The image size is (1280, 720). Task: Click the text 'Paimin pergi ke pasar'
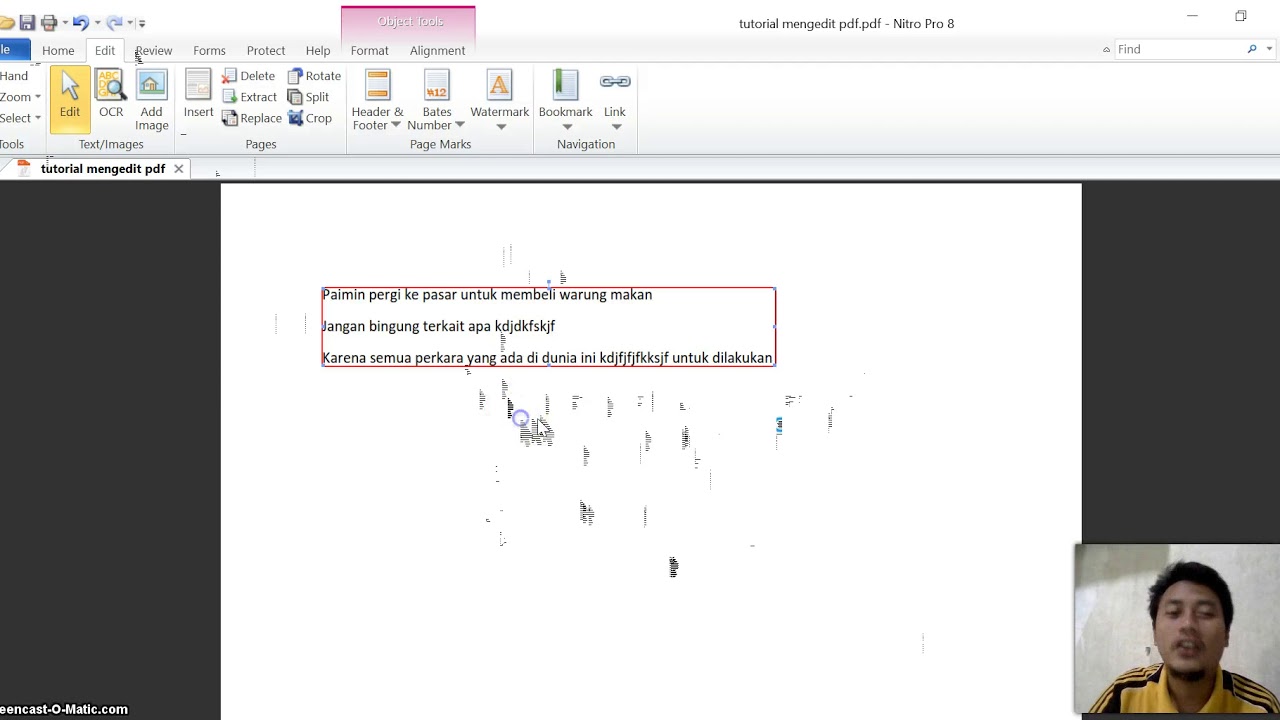tap(388, 295)
